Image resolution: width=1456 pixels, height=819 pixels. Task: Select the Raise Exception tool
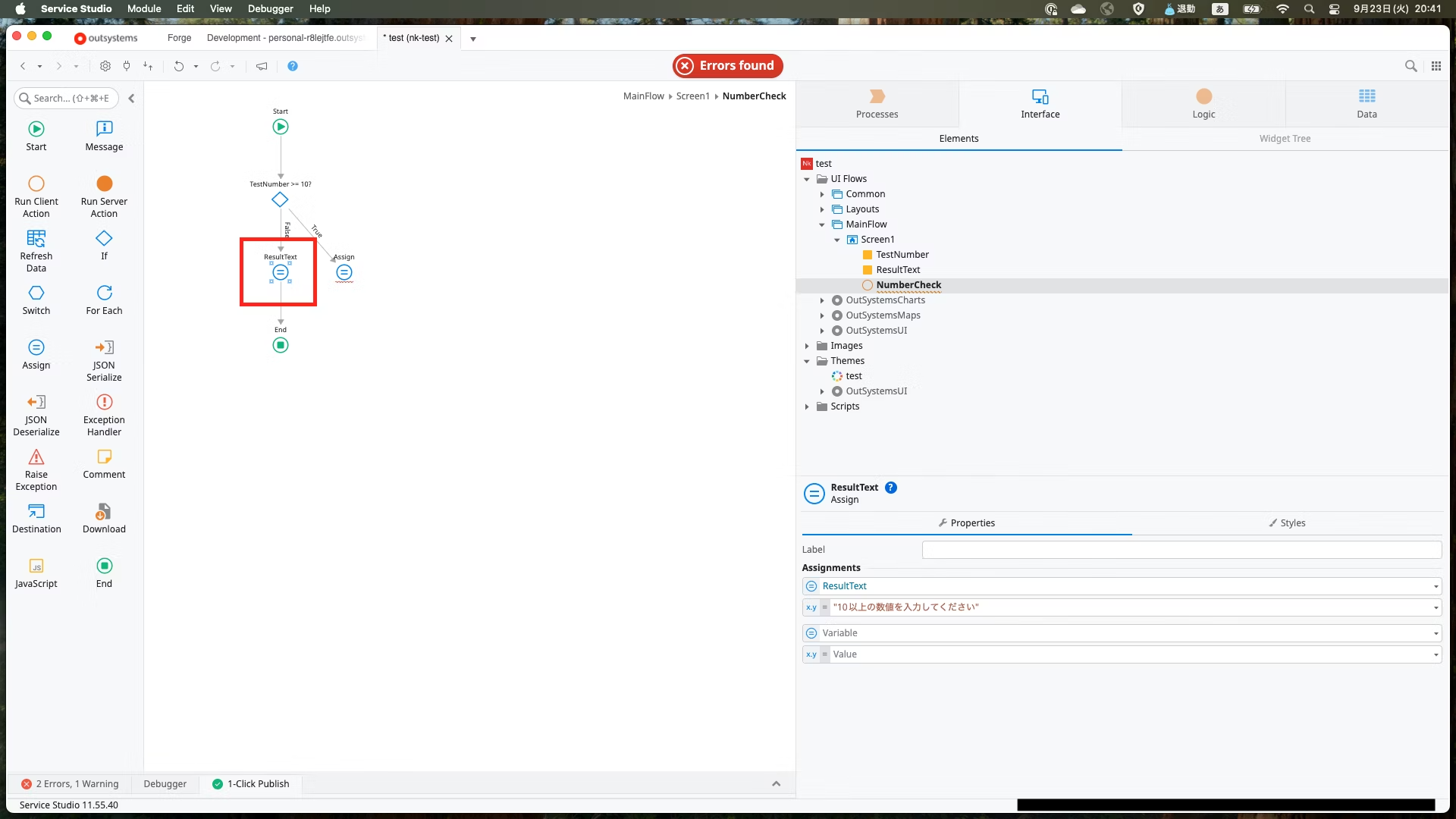(36, 457)
